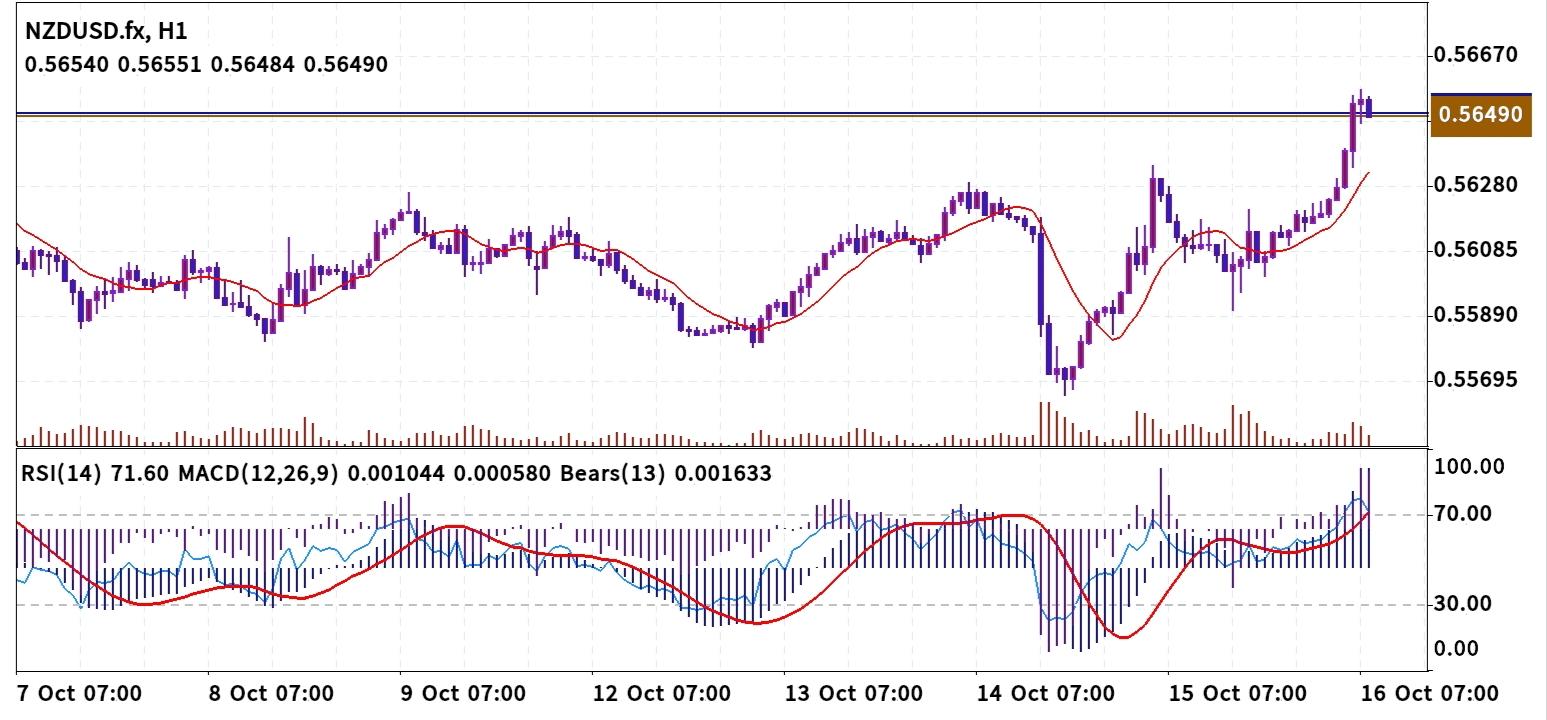The width and height of the screenshot is (1547, 720).
Task: Click the 100.00 indicator scale label
Action: [1470, 466]
